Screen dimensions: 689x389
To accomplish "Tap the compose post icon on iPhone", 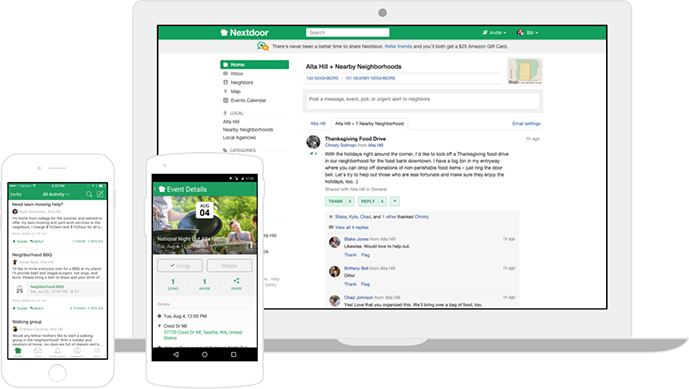I will 100,194.
